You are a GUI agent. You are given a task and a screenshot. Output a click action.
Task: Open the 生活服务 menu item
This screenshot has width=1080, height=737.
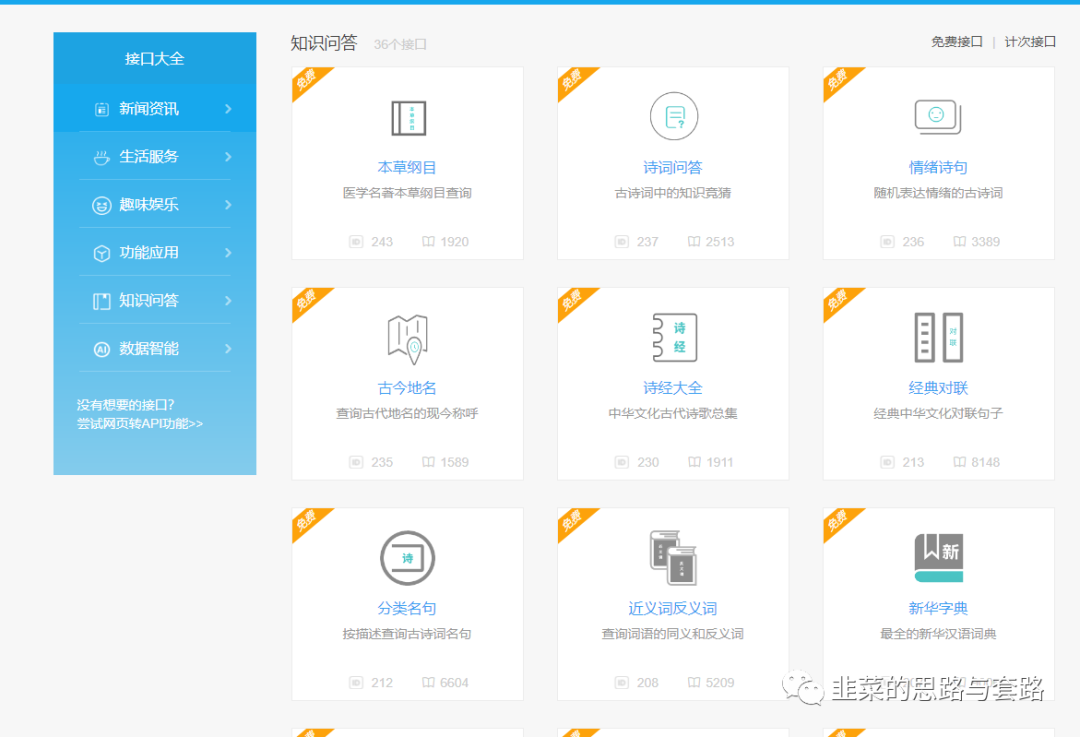click(155, 156)
